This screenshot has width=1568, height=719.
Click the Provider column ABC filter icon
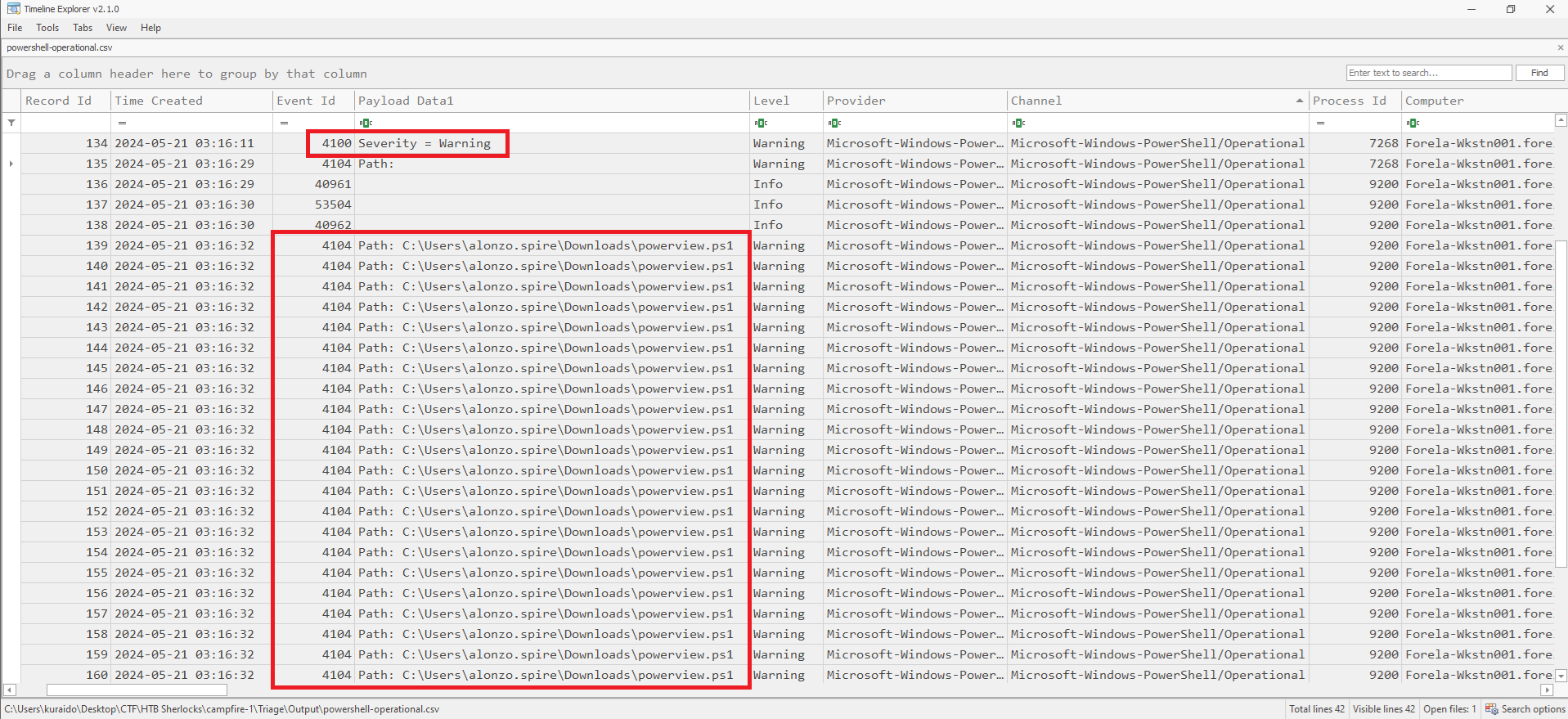pos(834,123)
